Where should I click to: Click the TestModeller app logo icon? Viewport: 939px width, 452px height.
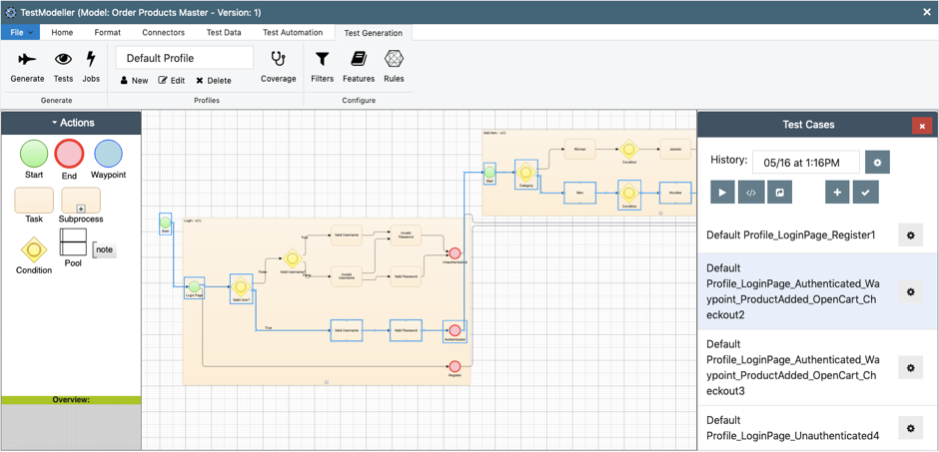point(10,13)
